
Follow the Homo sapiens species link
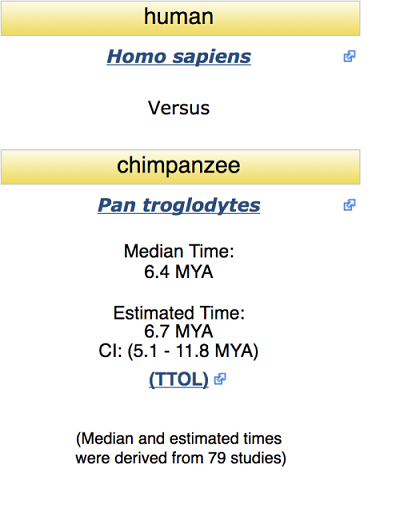click(179, 56)
